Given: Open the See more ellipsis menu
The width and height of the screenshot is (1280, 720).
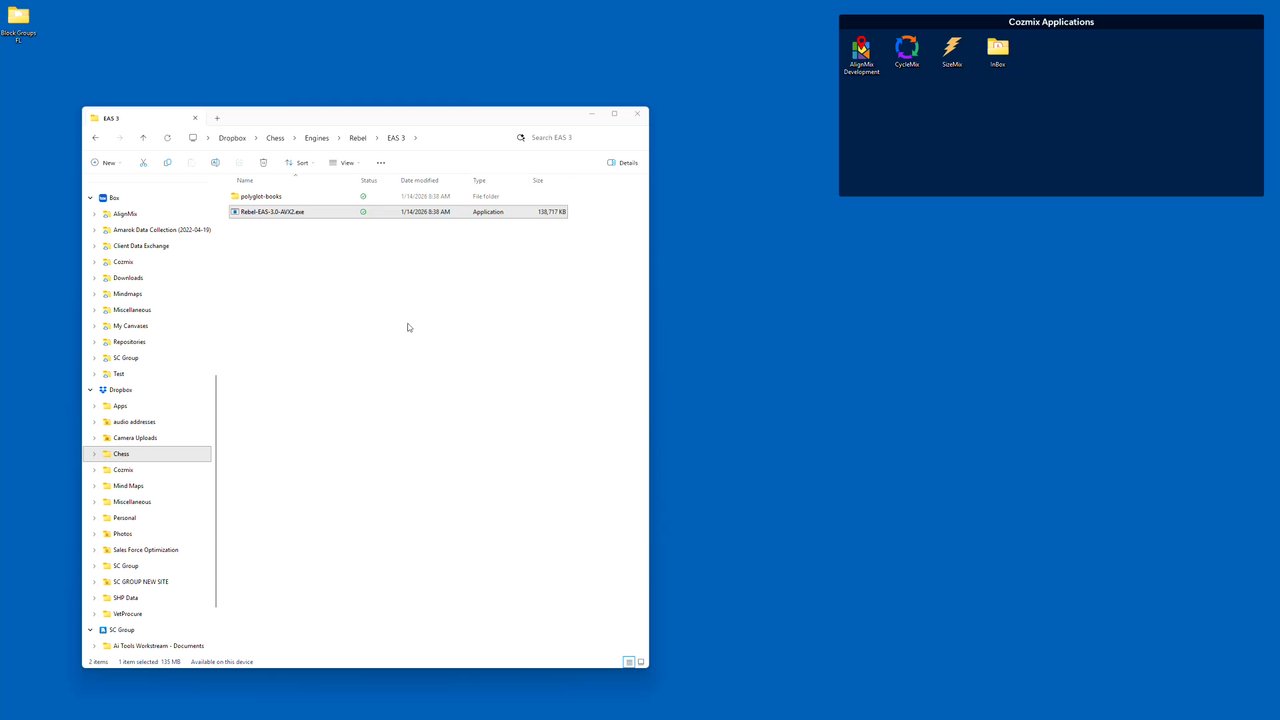Looking at the screenshot, I should (381, 163).
